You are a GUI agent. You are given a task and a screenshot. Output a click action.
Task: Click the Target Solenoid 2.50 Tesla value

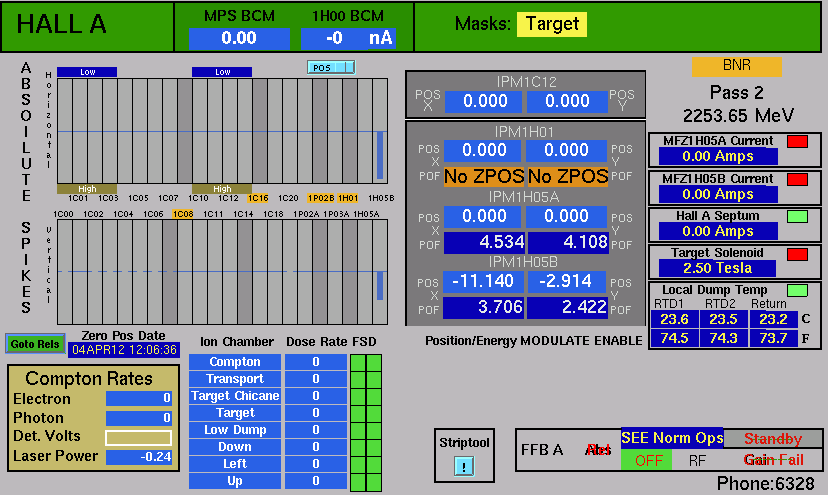coord(717,268)
